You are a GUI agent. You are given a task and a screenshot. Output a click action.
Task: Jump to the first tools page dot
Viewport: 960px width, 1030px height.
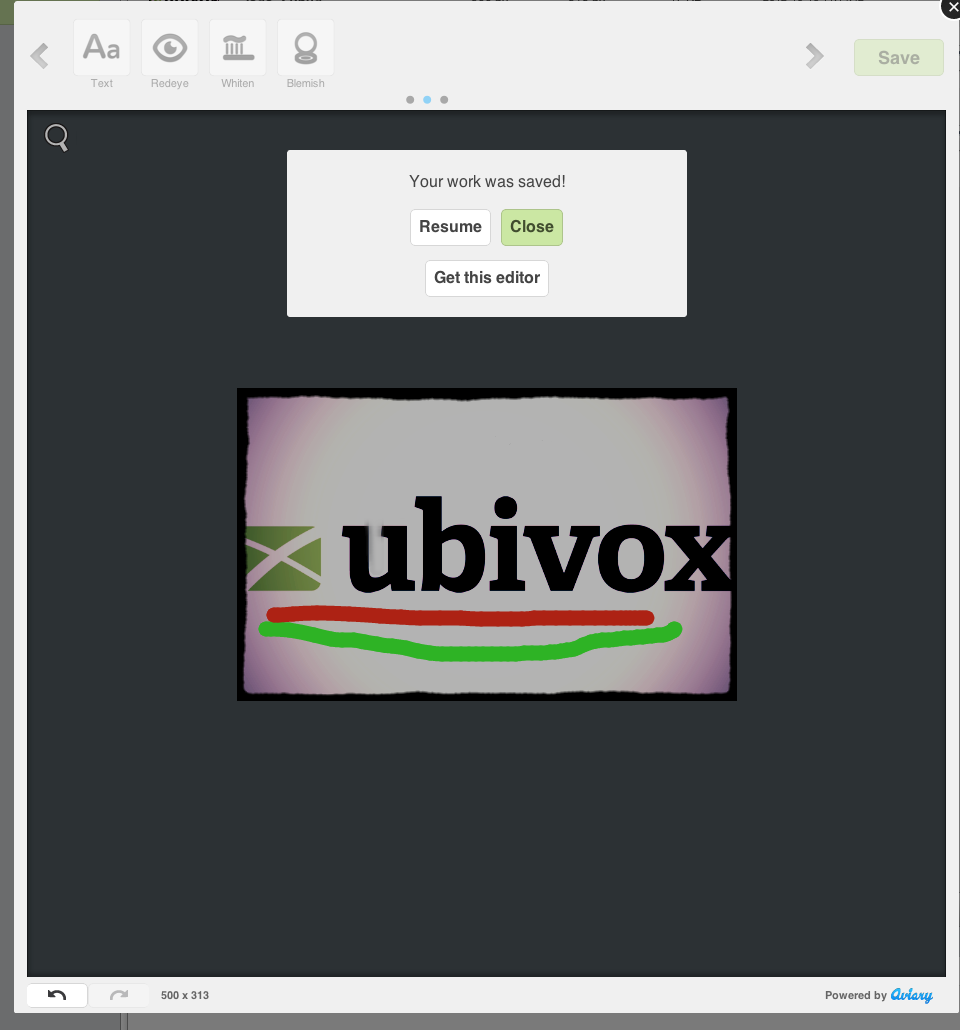(410, 100)
